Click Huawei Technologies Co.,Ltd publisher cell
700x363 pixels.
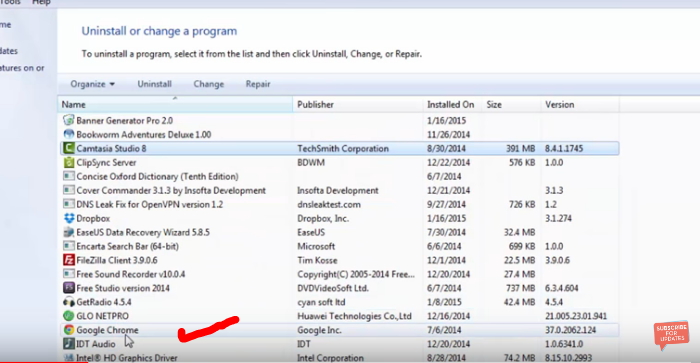(x=354, y=316)
